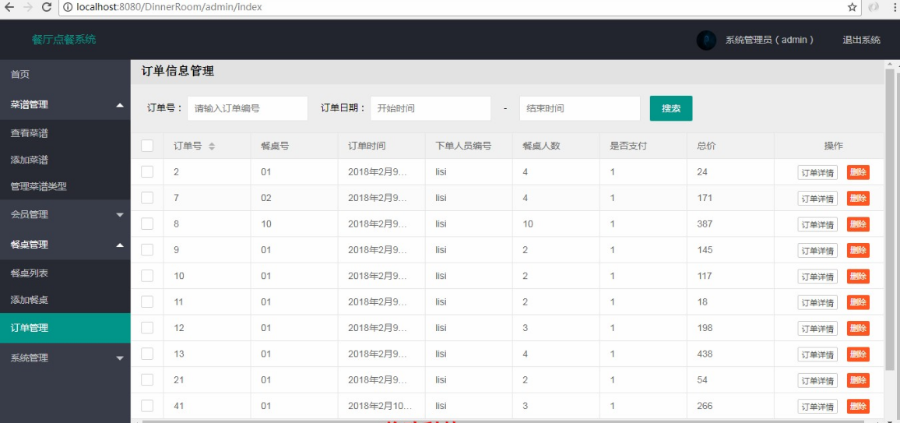The width and height of the screenshot is (900, 423).
Task: Click 删除 for order 41
Action: (858, 406)
